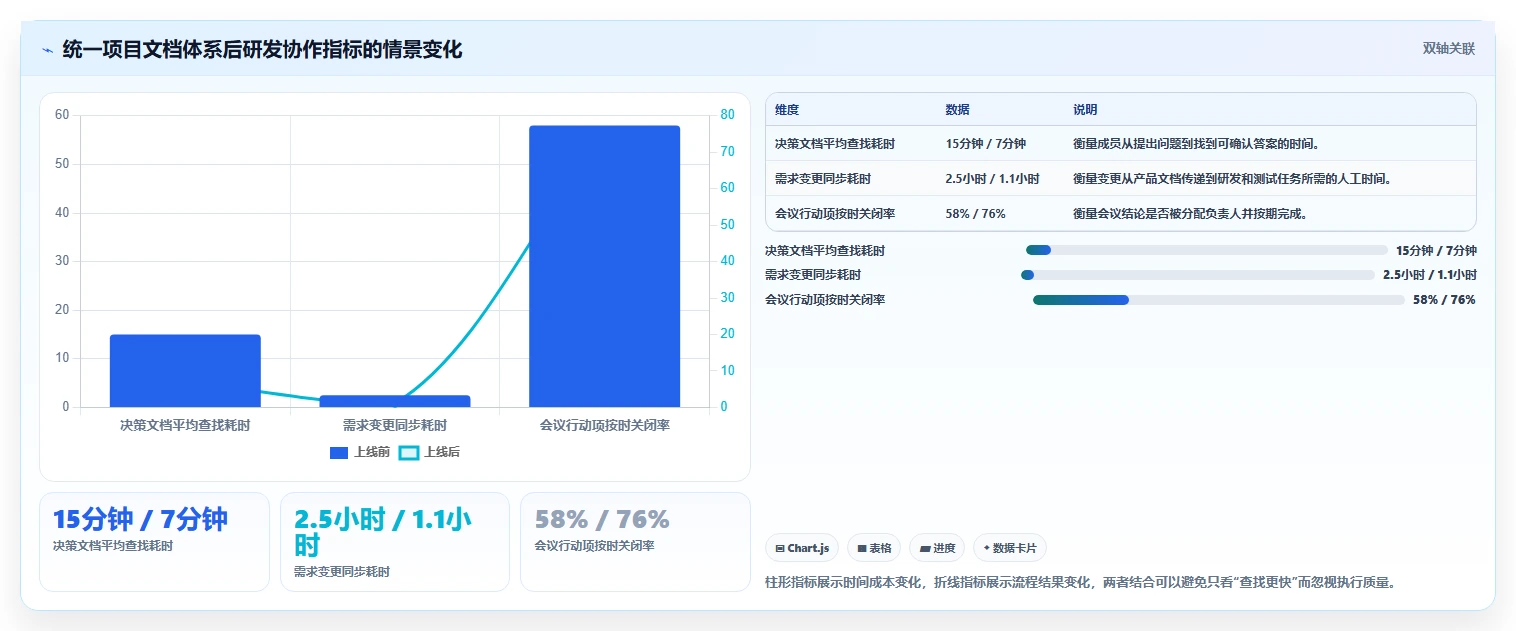Viewport: 1516px width, 631px height.
Task: Click the 会议行动项按时关闭率 table row label
Action: click(835, 214)
